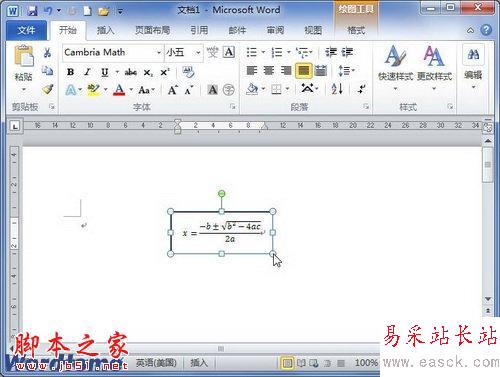Image resolution: width=500 pixels, height=377 pixels.
Task: Toggle subscript formatting
Action: click(x=148, y=72)
